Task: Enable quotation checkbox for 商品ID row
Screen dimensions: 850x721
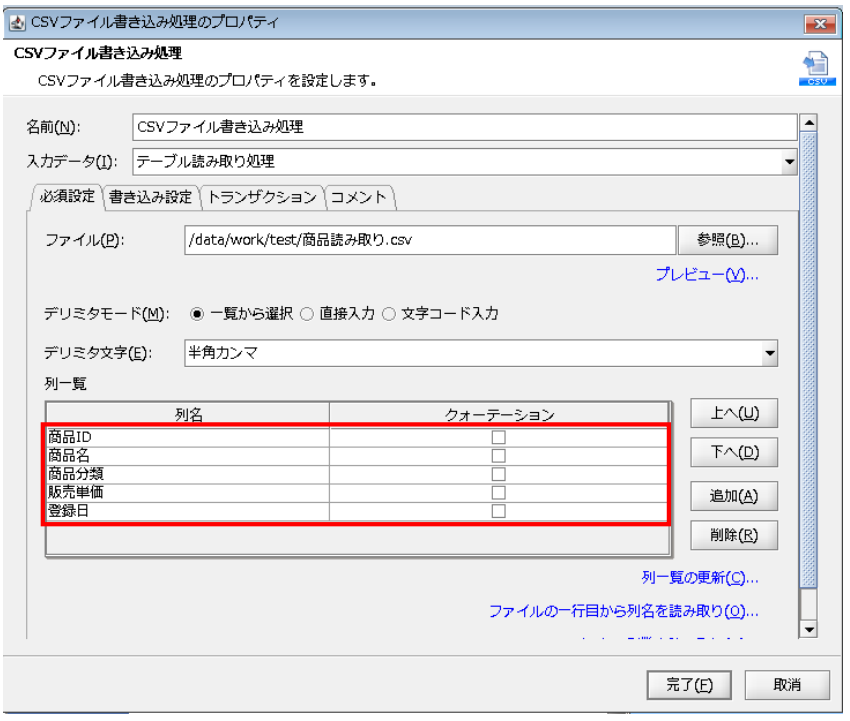Action: coord(497,437)
